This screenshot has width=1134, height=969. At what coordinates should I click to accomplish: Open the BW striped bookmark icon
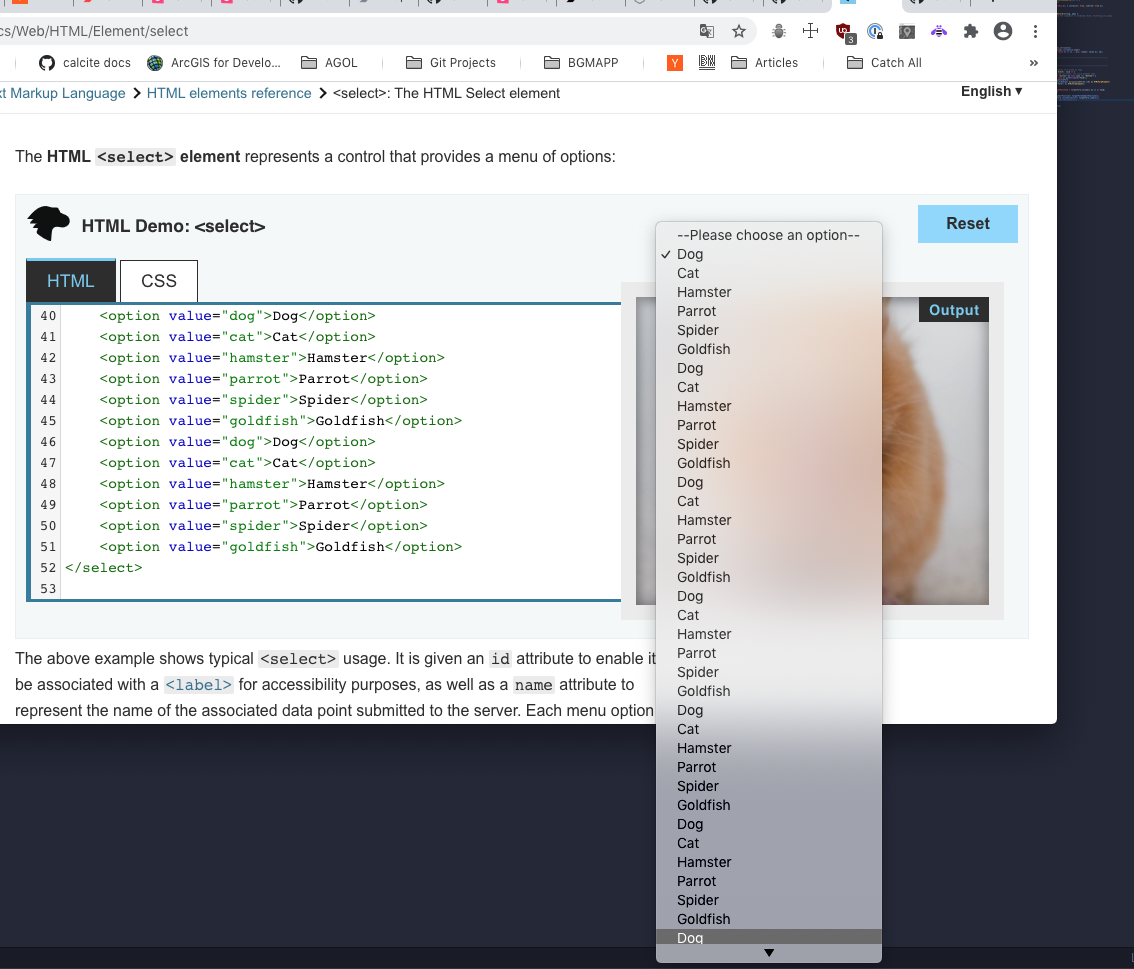[707, 62]
